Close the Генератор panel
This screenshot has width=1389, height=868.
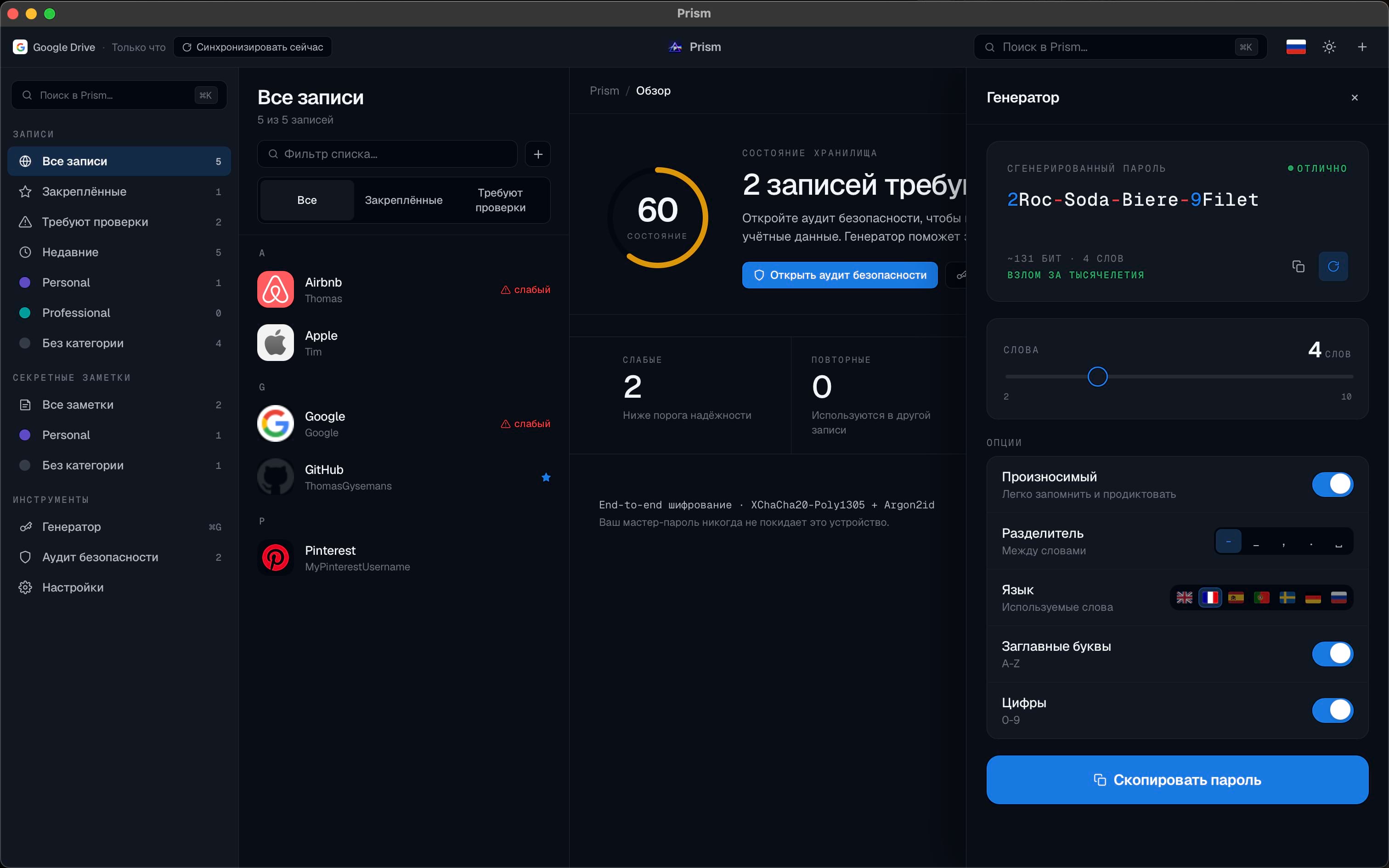coord(1355,97)
